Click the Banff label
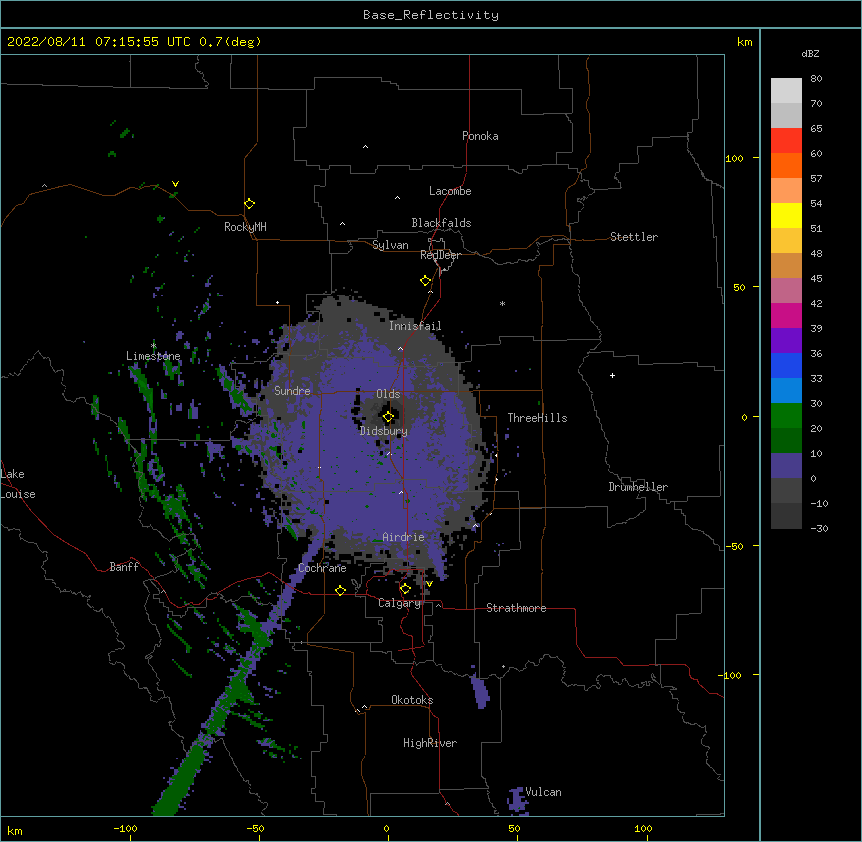Image resolution: width=862 pixels, height=842 pixels. [124, 567]
